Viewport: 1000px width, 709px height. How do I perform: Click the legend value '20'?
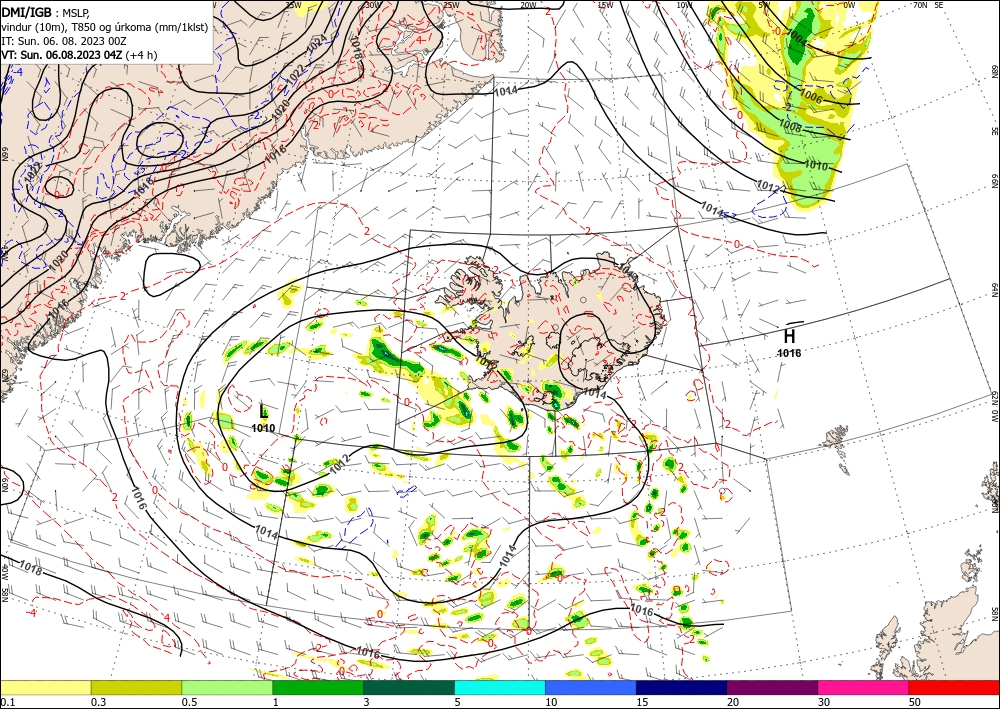click(x=733, y=702)
